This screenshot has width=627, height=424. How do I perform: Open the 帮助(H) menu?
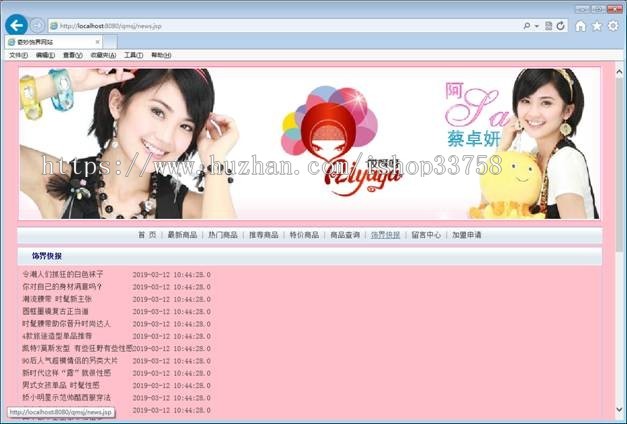(161, 55)
